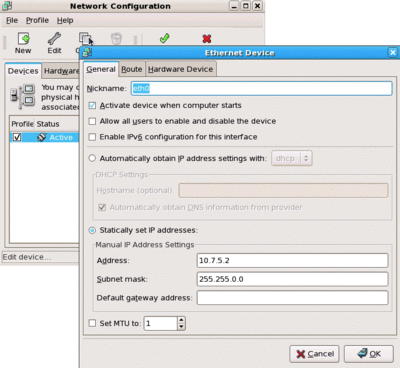Open the Profile menu
This screenshot has width=400, height=368.
pos(37,20)
